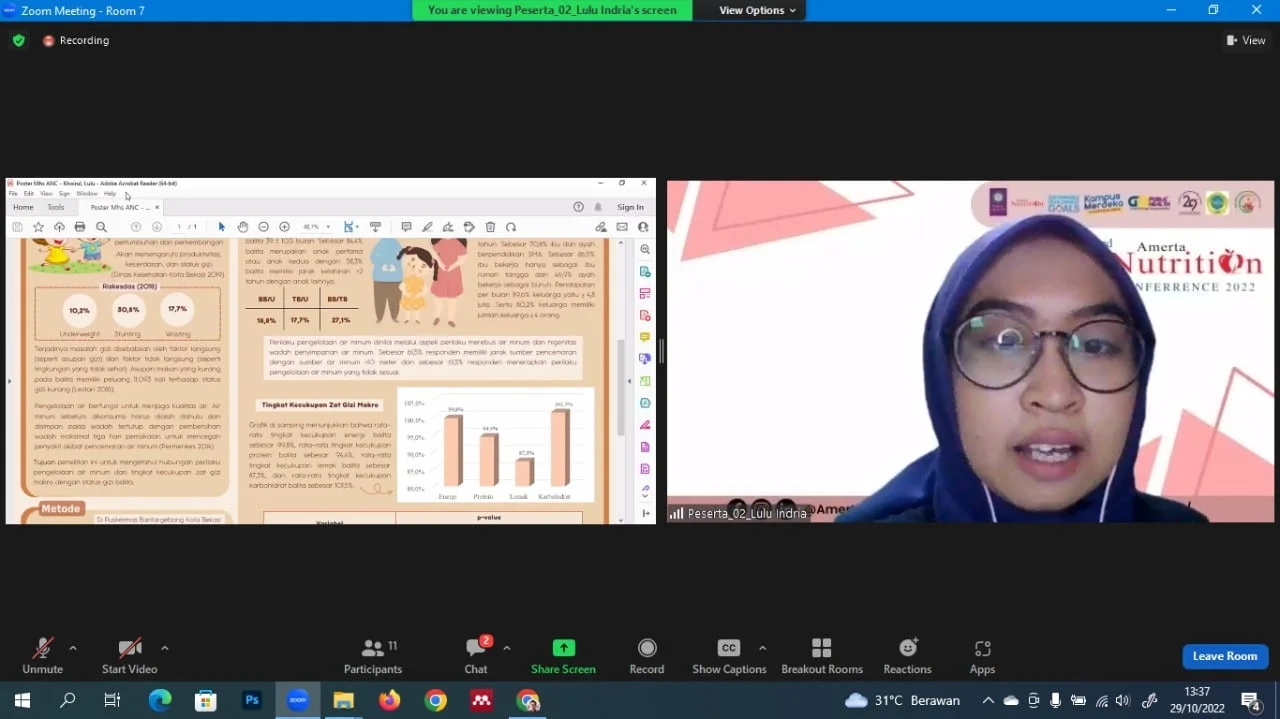The height and width of the screenshot is (719, 1280).
Task: Close the Poster Mhs ANC document tab
Action: click(x=157, y=207)
